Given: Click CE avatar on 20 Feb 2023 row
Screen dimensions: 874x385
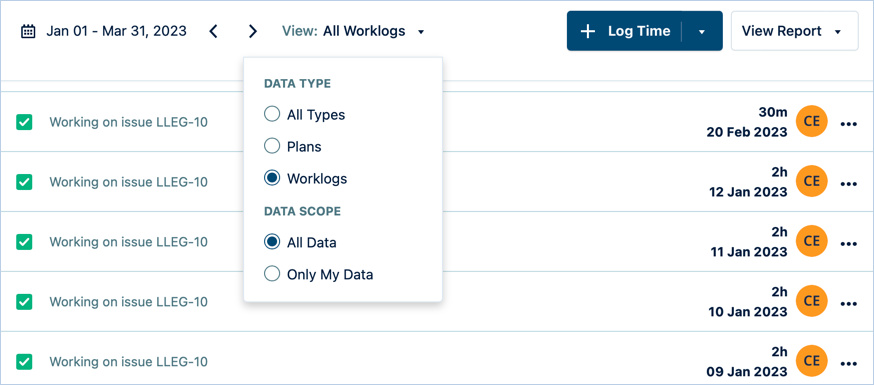Looking at the screenshot, I should [x=812, y=121].
